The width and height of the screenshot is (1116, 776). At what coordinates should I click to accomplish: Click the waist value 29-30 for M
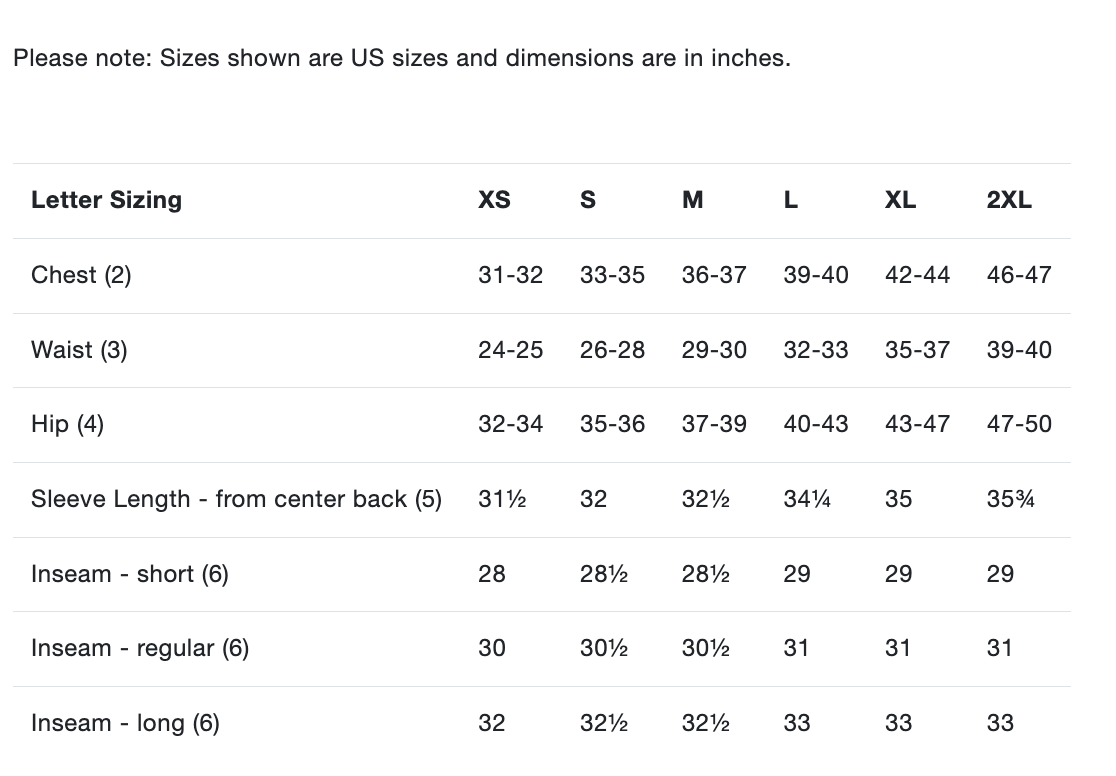(714, 350)
